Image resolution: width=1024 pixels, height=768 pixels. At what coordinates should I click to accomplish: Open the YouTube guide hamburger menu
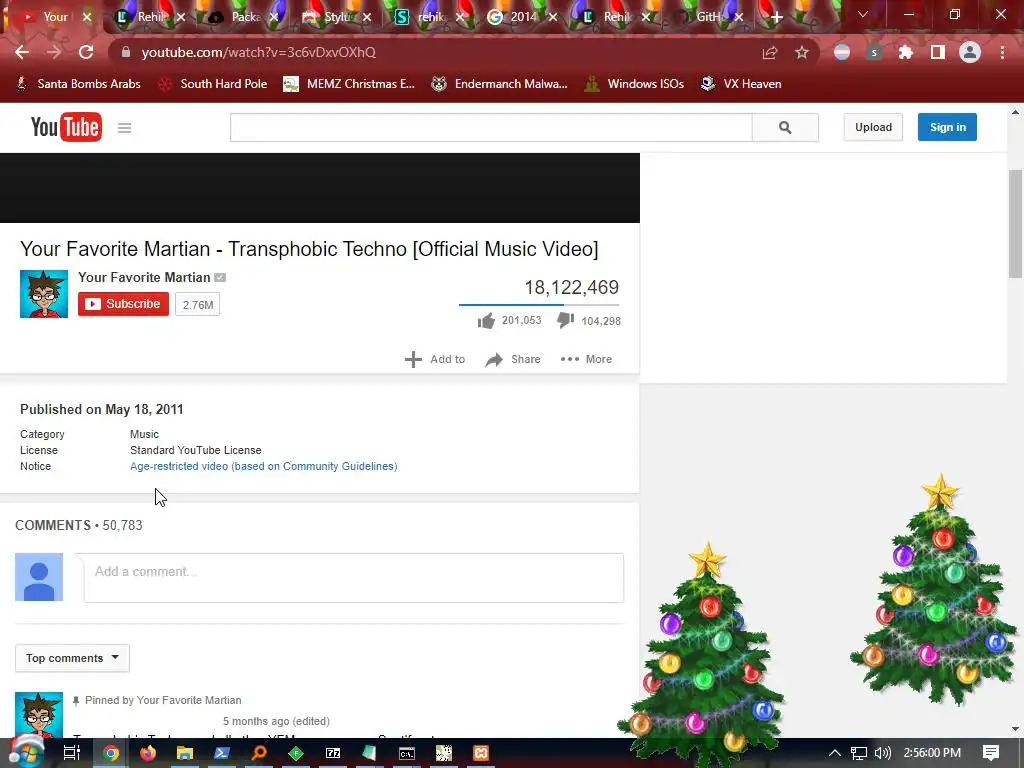point(124,128)
